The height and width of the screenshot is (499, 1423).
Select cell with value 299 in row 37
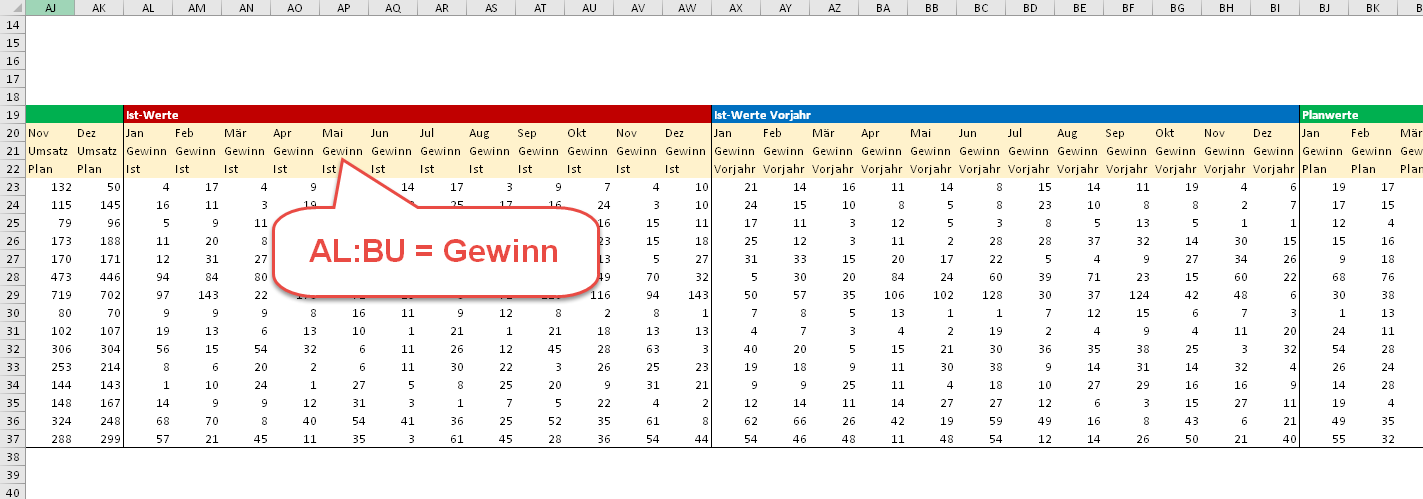98,438
